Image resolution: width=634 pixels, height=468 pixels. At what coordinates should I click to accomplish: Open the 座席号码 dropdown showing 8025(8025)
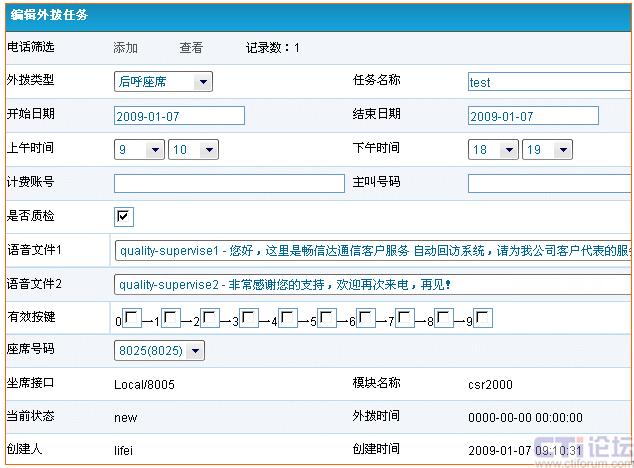click(160, 350)
